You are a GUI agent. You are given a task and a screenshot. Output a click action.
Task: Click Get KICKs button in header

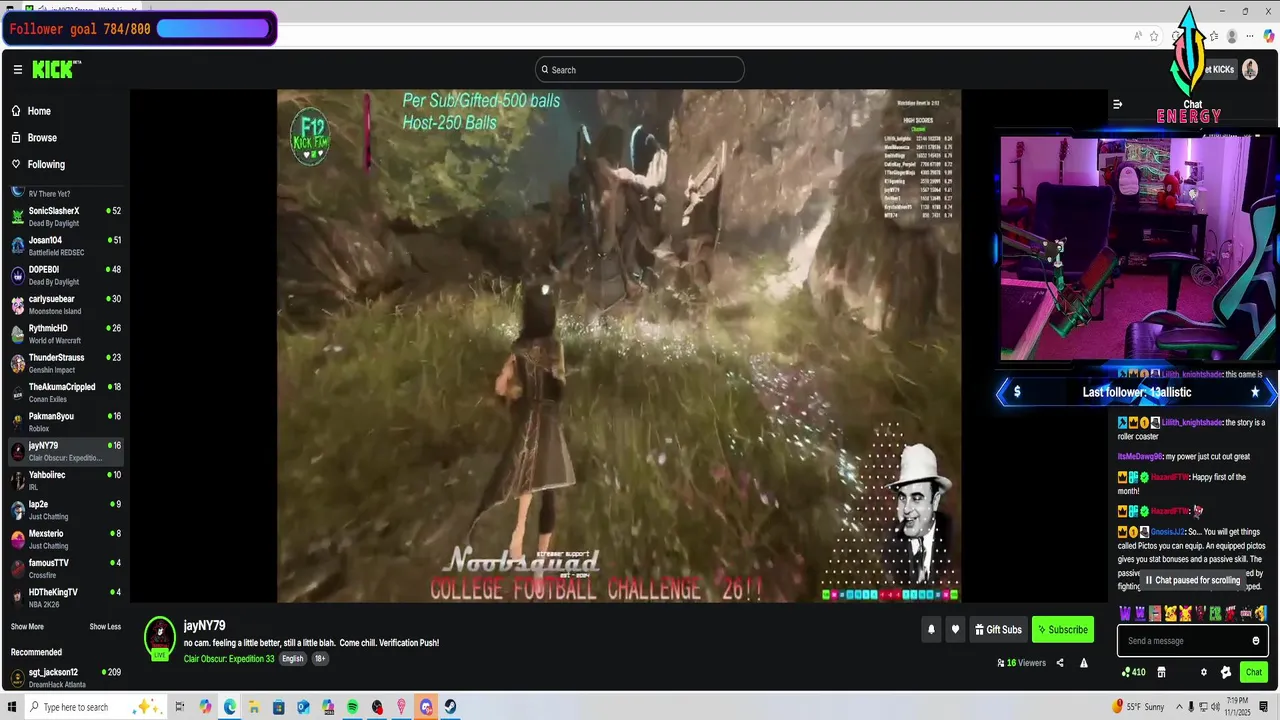(x=1218, y=69)
